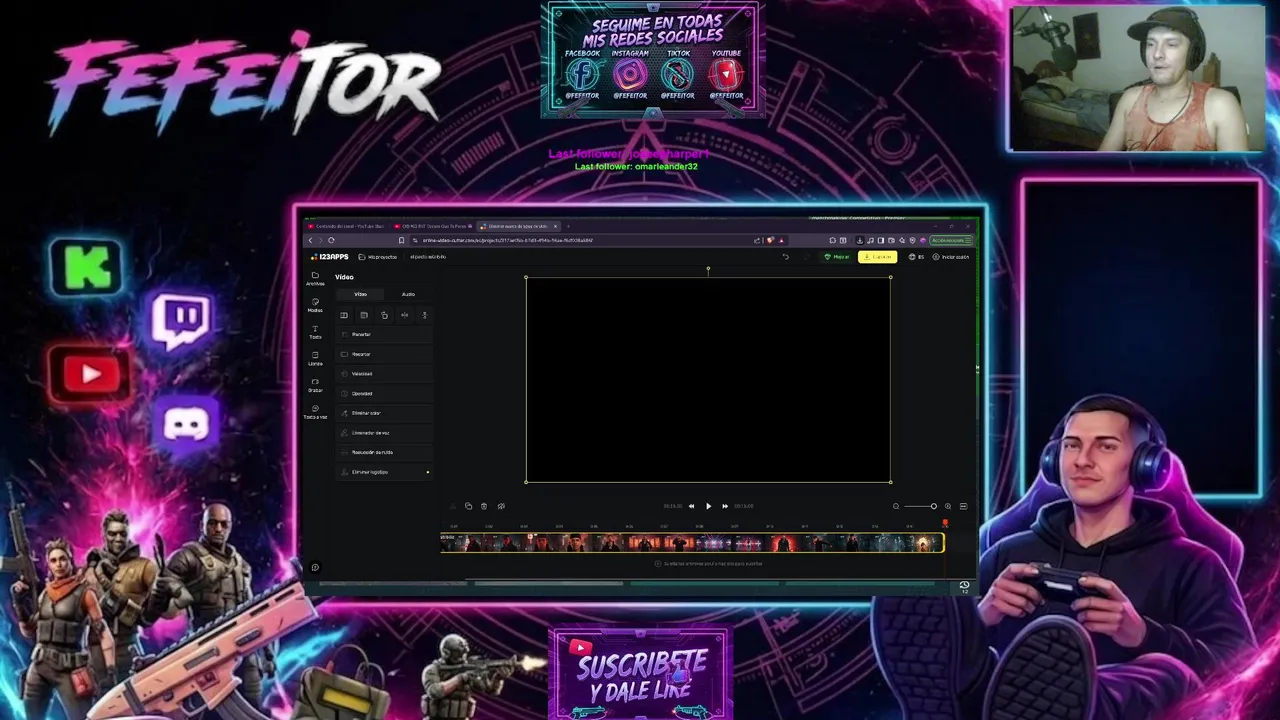Click the delete trash icon above the timeline
This screenshot has height=720, width=1280.
[484, 506]
